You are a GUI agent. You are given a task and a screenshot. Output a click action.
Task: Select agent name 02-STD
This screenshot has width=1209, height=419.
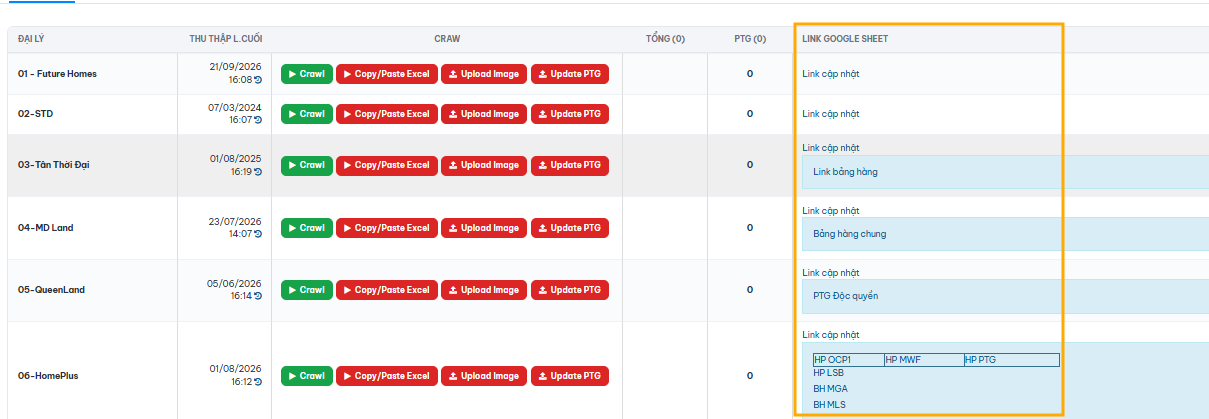[x=35, y=114]
